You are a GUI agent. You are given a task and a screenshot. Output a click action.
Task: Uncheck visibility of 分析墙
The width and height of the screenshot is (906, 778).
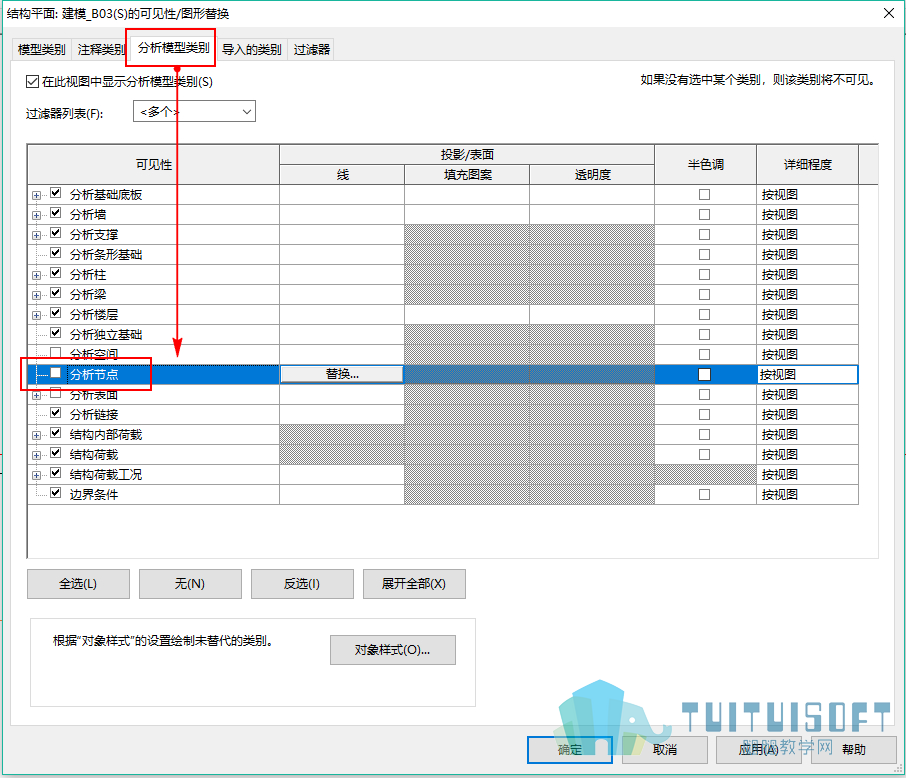click(55, 213)
